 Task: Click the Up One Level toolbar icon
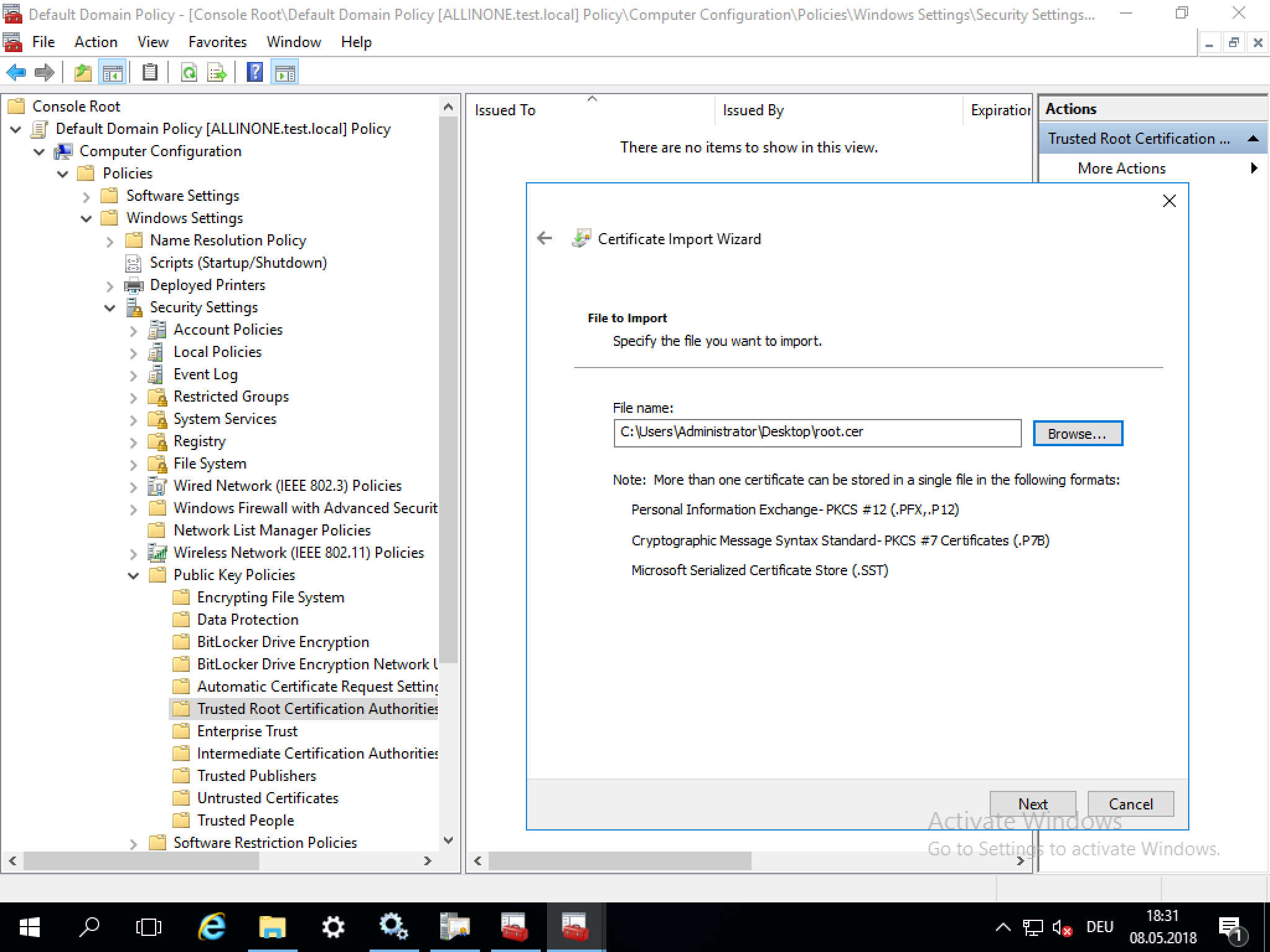point(82,73)
